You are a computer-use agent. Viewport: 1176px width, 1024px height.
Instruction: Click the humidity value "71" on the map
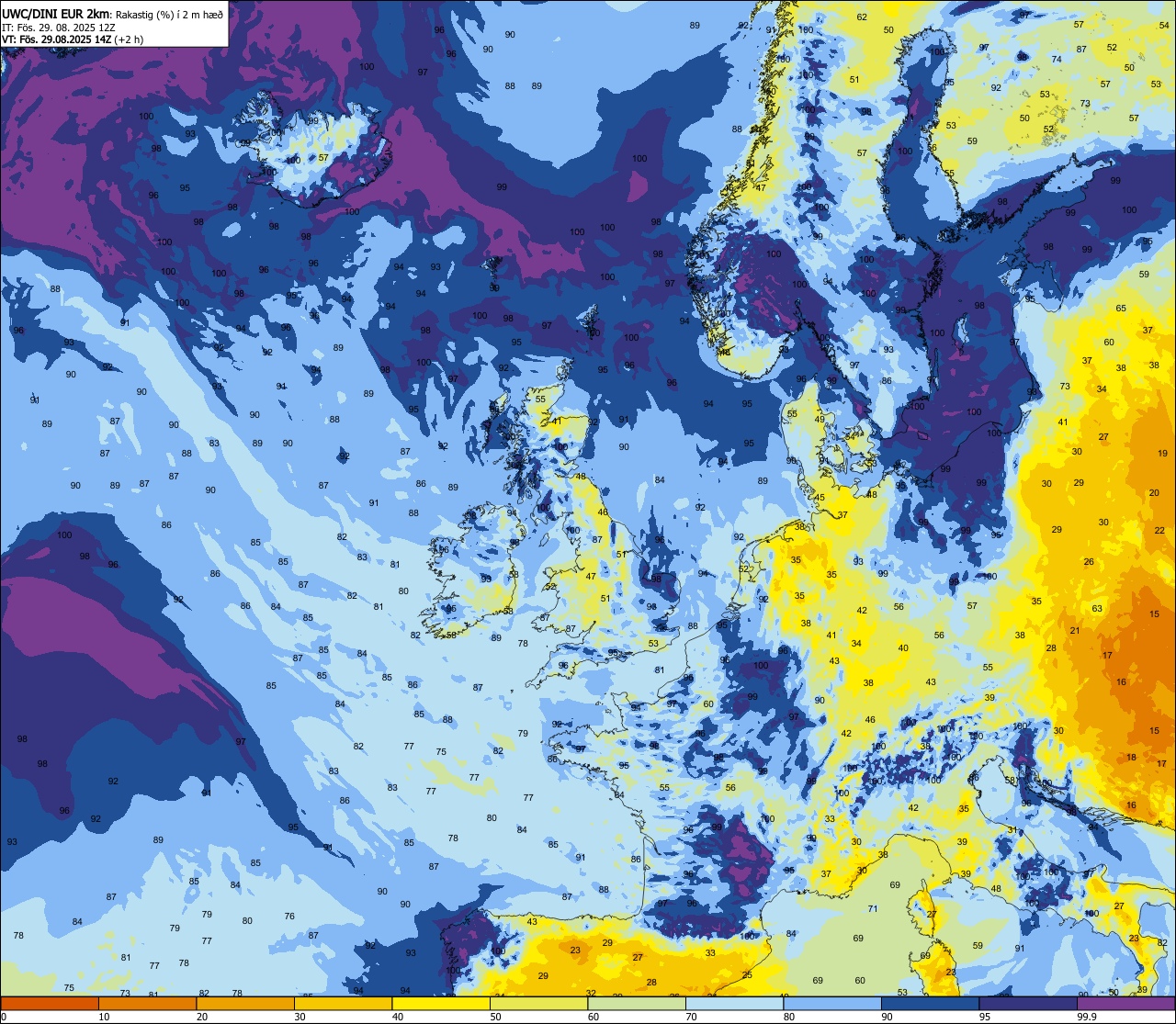click(873, 909)
